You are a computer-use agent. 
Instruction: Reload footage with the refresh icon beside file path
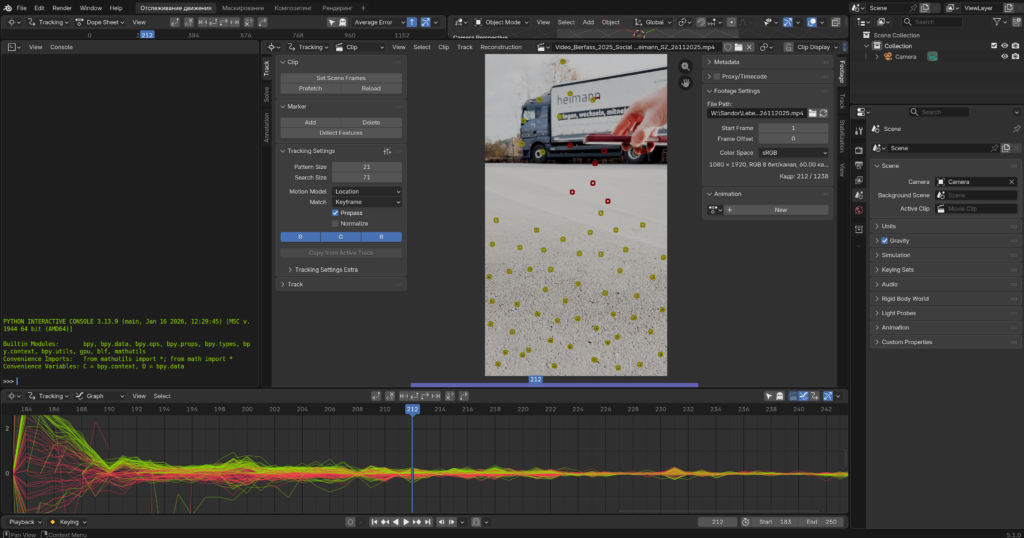click(824, 113)
